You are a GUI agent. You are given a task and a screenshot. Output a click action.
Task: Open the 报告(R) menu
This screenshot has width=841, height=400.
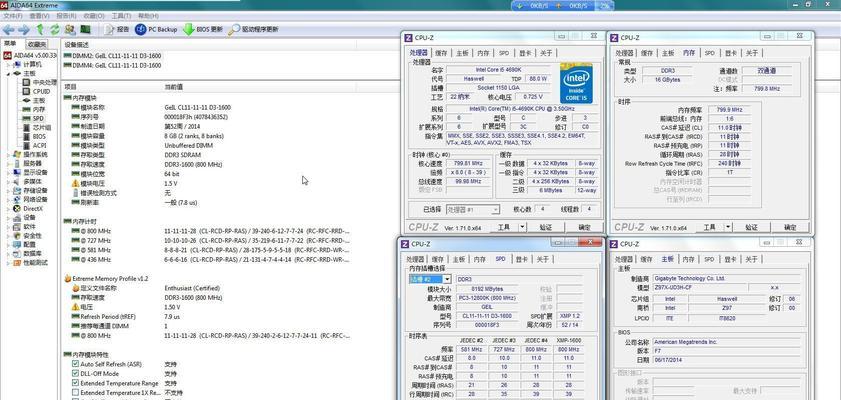[x=67, y=16]
